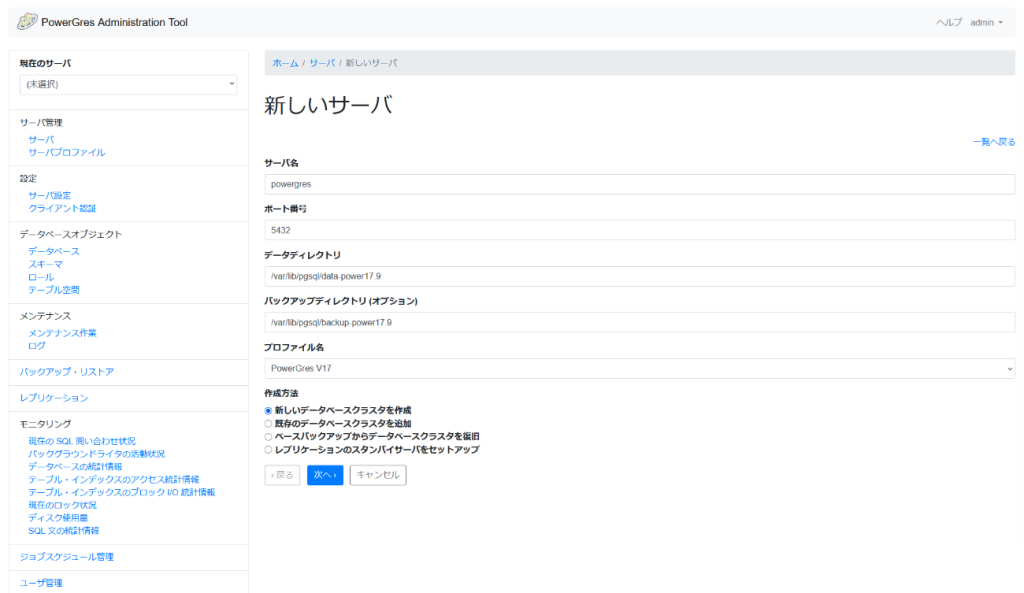
Task: Select 新しいデータベースクラスタを作成 radio button
Action: [x=268, y=411]
